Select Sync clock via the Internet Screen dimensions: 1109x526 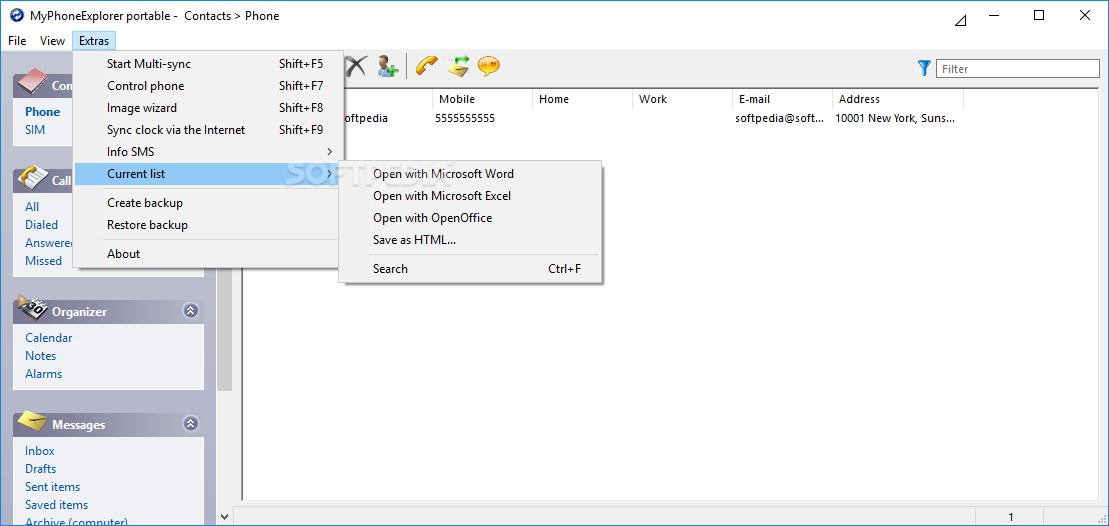click(209, 129)
